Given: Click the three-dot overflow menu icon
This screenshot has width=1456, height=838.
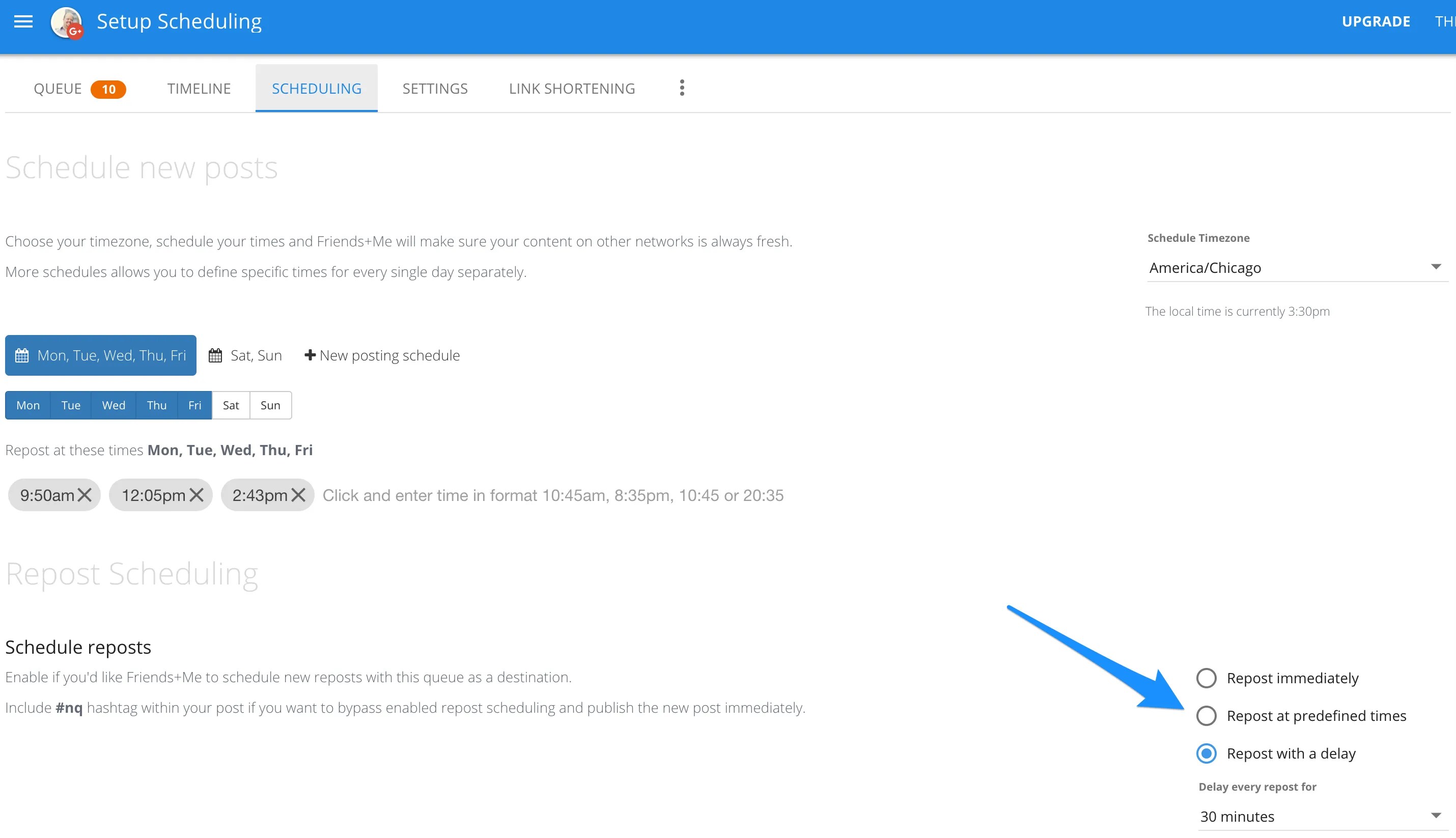Looking at the screenshot, I should (682, 88).
